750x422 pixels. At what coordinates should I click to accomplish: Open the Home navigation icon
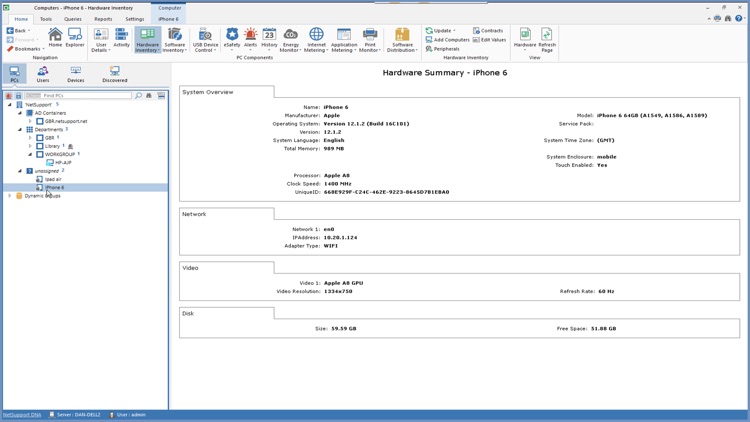pyautogui.click(x=55, y=37)
